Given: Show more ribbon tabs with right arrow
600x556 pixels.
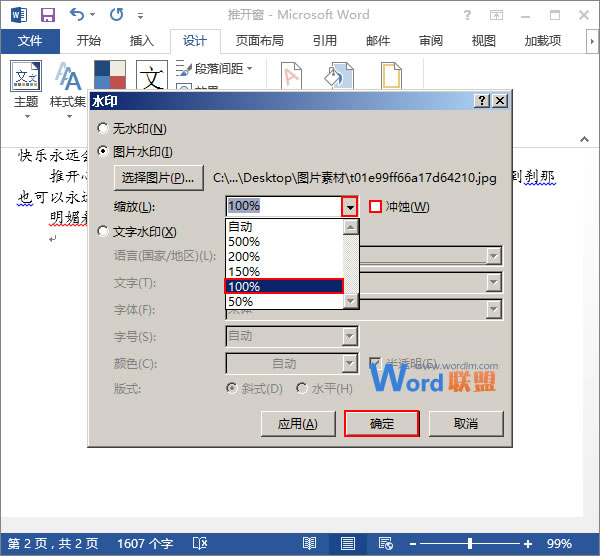Looking at the screenshot, I should pyautogui.click(x=592, y=41).
